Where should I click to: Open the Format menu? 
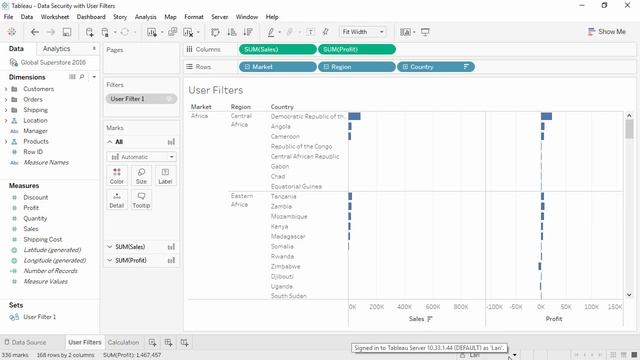click(194, 17)
